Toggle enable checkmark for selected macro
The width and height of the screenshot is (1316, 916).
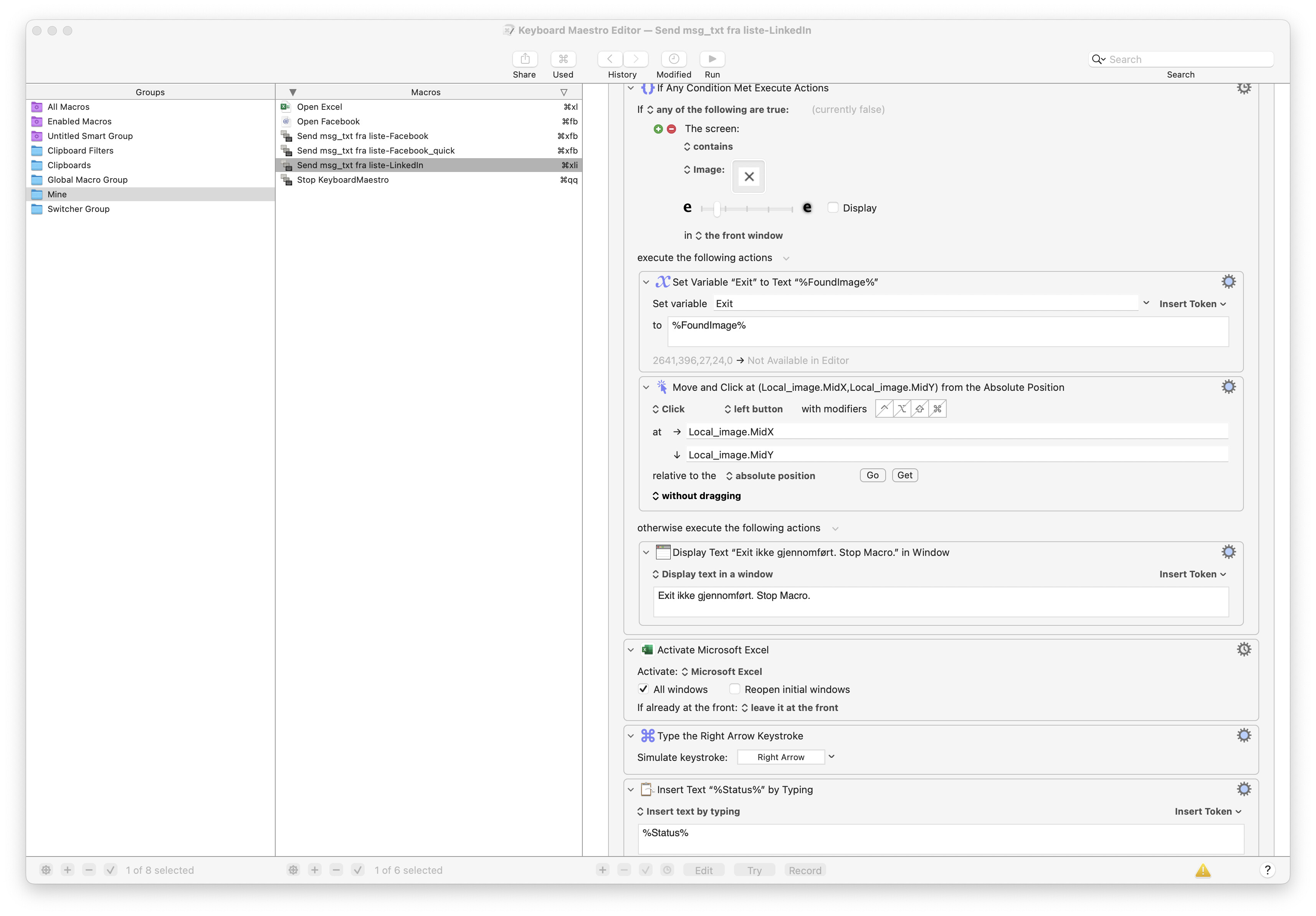(x=358, y=870)
